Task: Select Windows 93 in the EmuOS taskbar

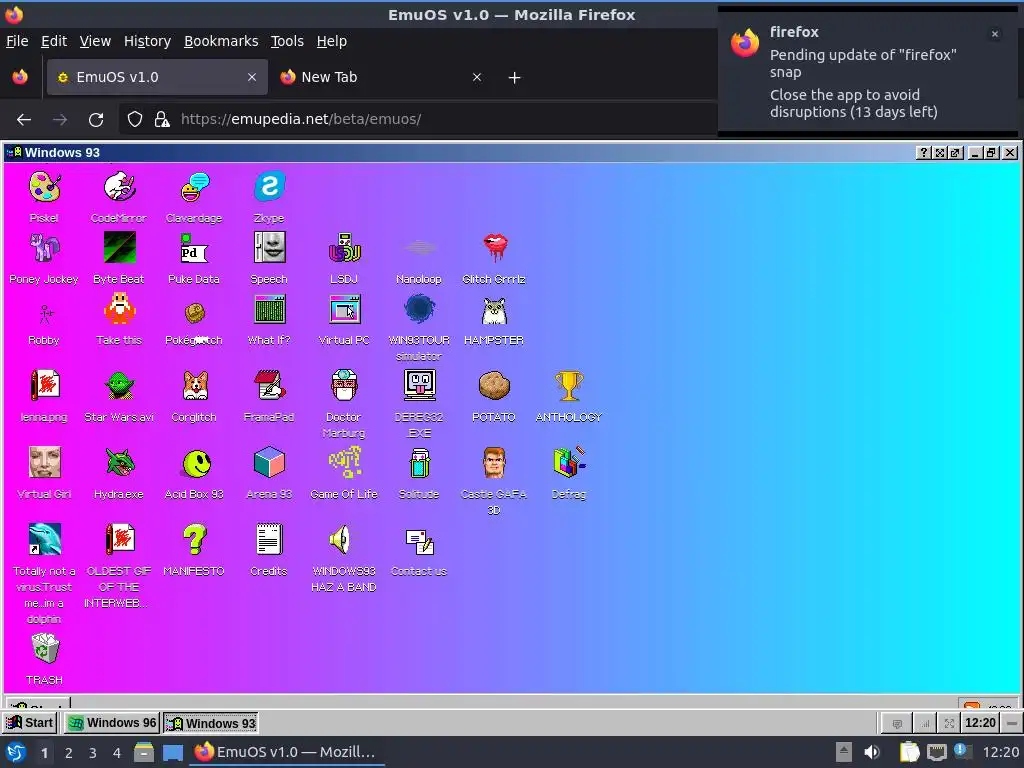Action: click(x=210, y=723)
